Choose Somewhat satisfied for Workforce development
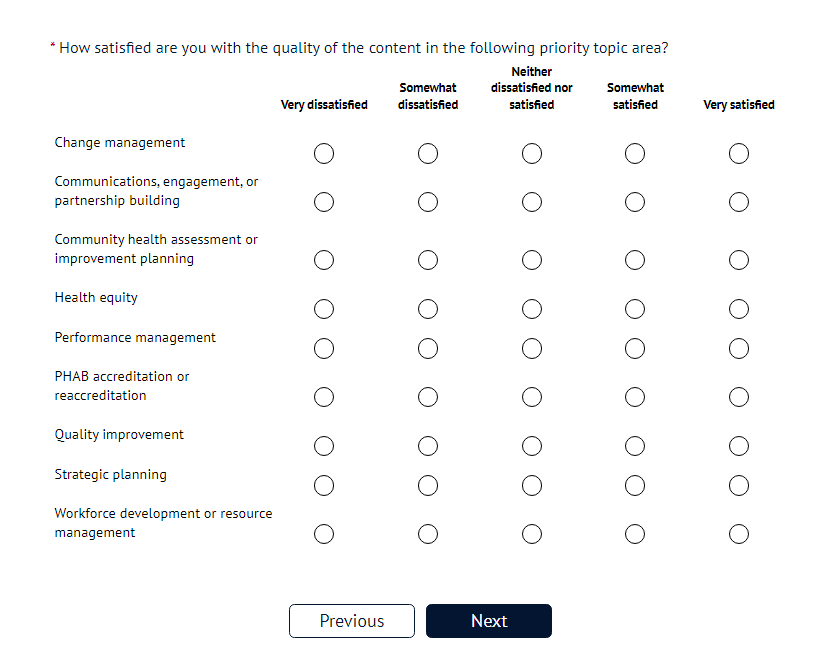834x666 pixels. (635, 534)
